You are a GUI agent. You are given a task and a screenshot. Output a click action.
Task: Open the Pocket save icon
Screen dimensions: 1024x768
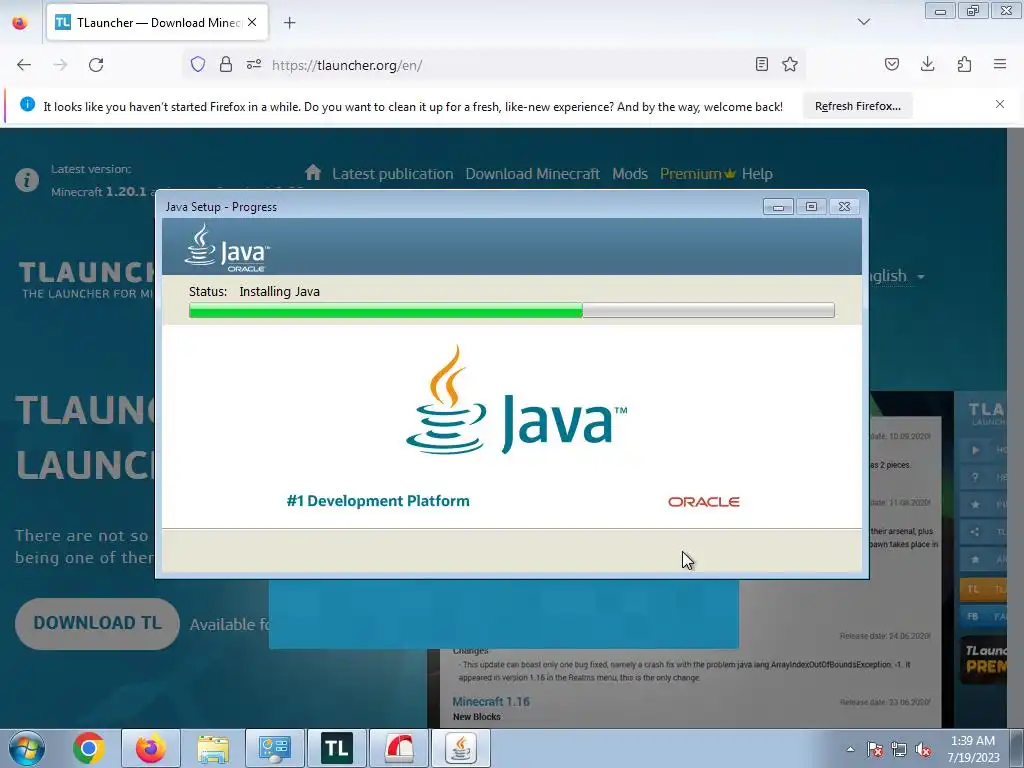891,64
